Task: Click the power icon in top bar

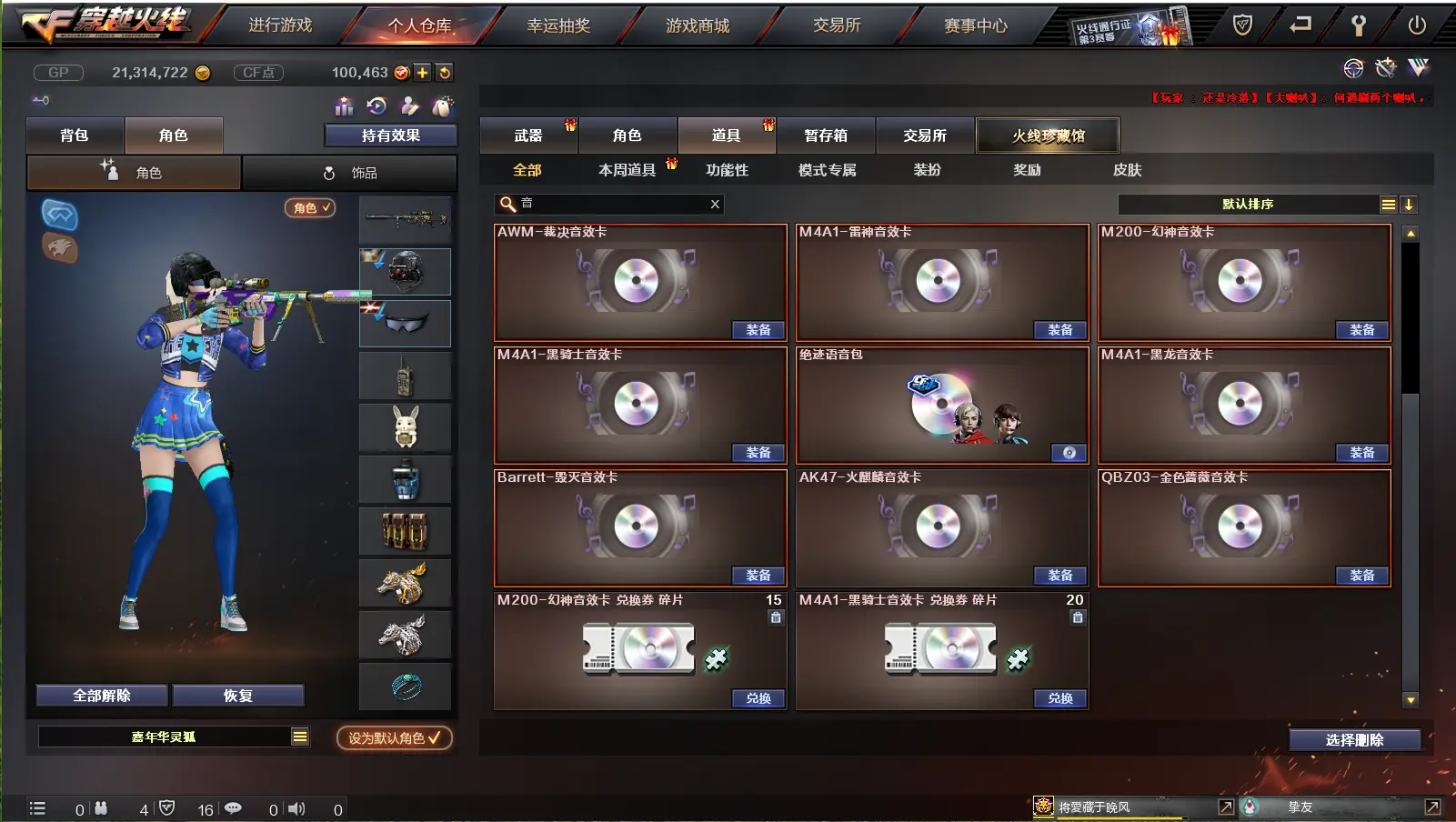Action: pos(1416,25)
